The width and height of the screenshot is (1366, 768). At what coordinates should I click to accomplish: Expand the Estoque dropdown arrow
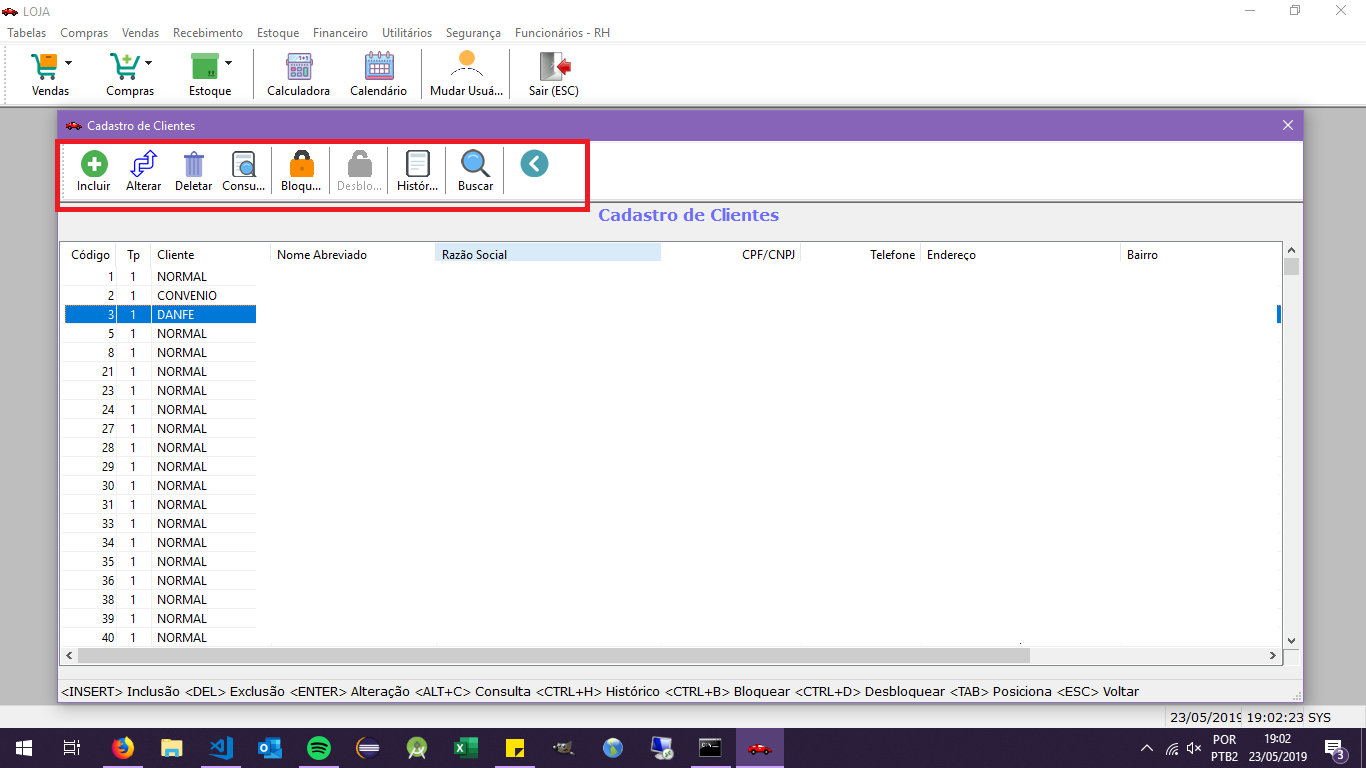tap(229, 63)
